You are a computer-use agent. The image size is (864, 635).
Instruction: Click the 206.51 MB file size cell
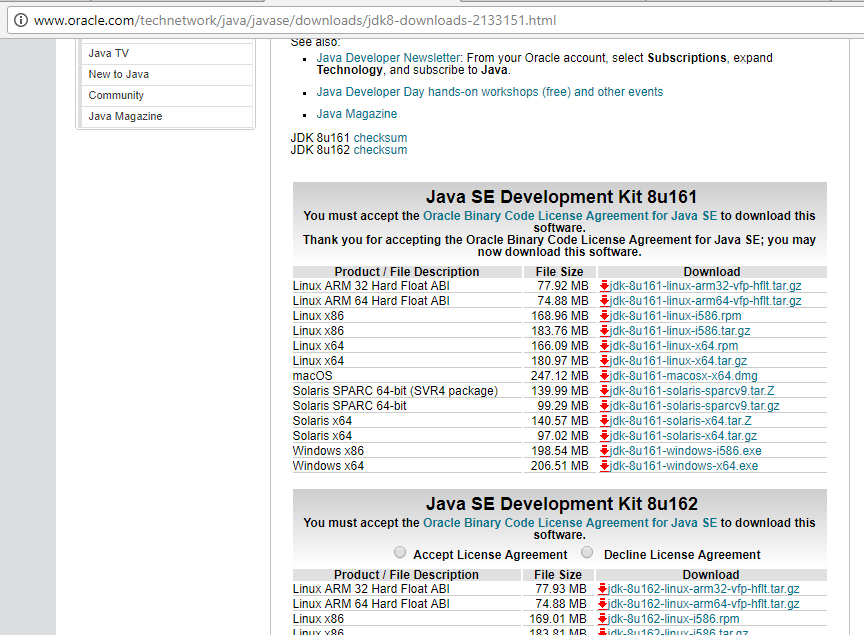pyautogui.click(x=560, y=466)
